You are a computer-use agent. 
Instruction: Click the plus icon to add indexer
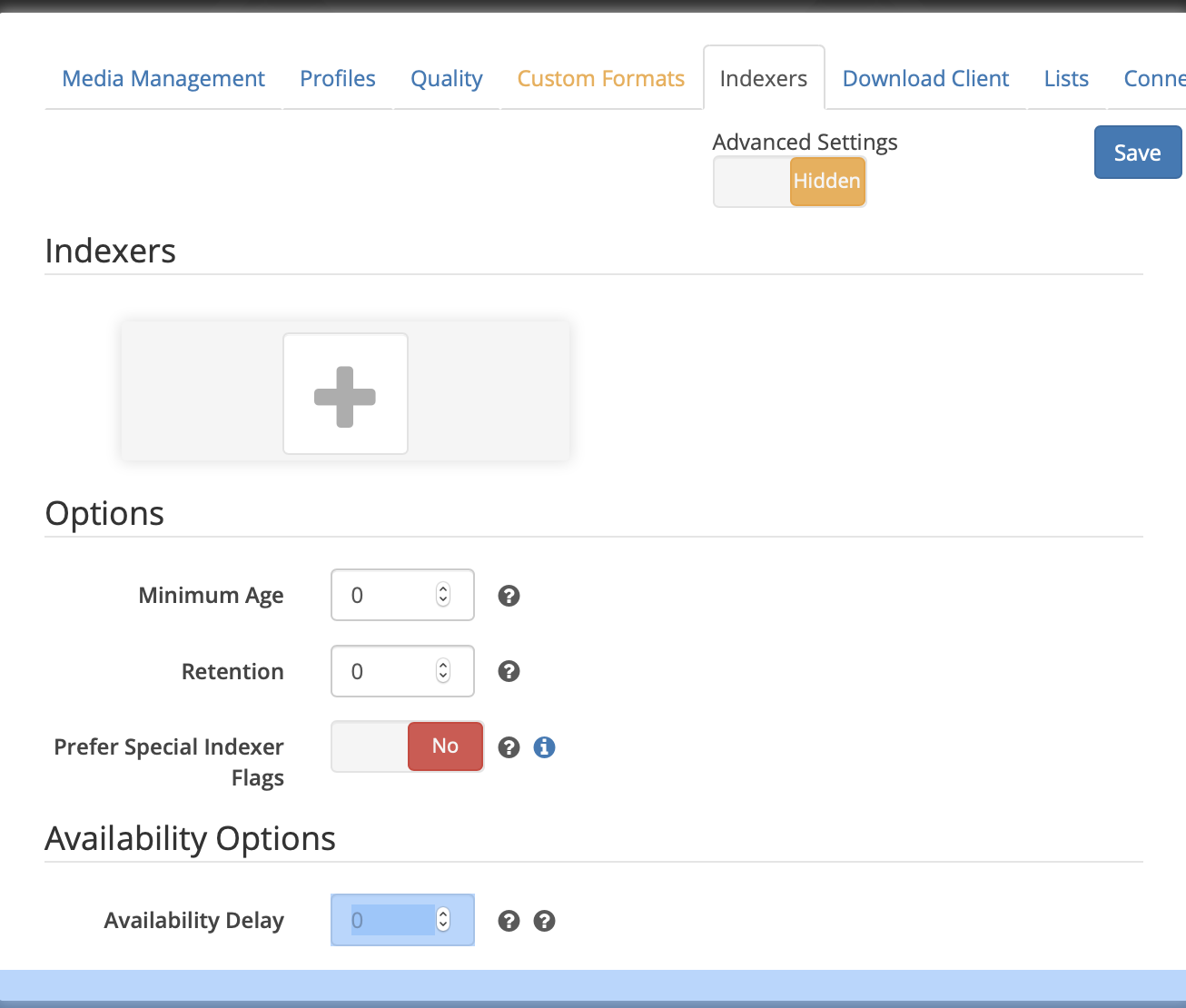(x=345, y=394)
